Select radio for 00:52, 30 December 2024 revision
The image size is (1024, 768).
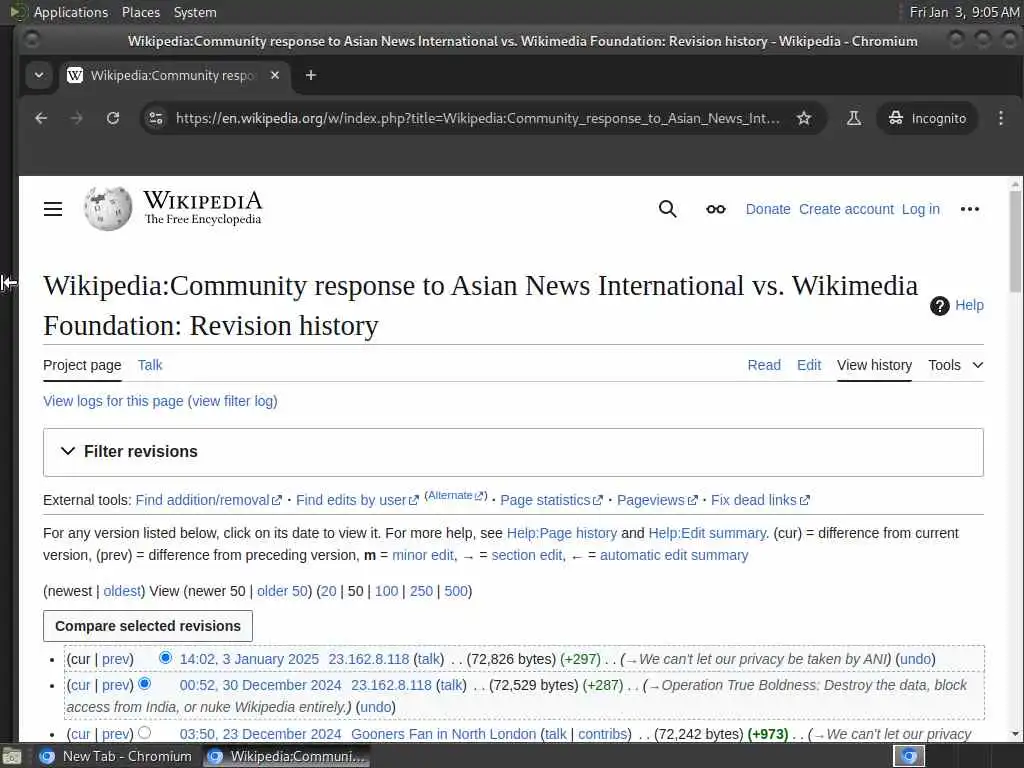pos(144,683)
